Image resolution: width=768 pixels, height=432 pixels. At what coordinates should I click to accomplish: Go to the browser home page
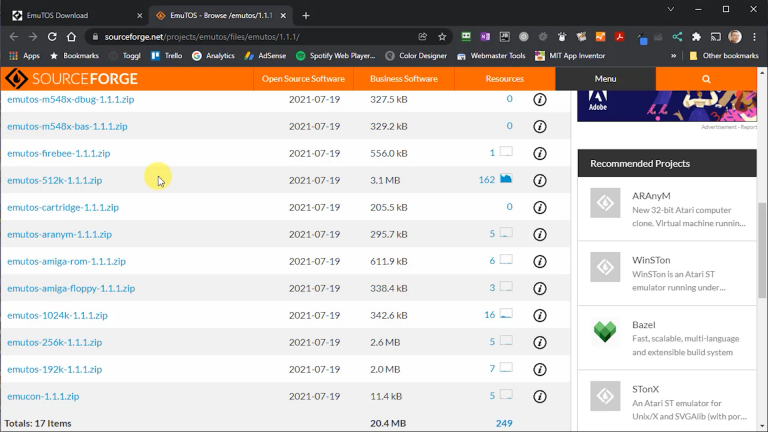[x=72, y=37]
